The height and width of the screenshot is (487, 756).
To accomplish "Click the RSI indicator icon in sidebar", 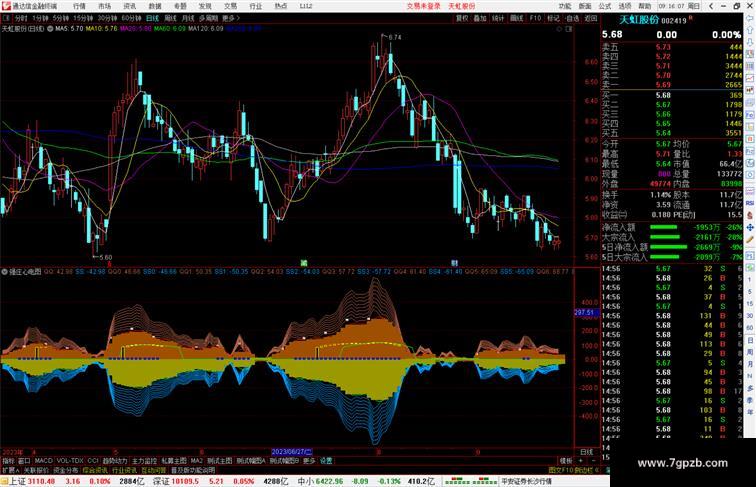I will tap(750, 203).
